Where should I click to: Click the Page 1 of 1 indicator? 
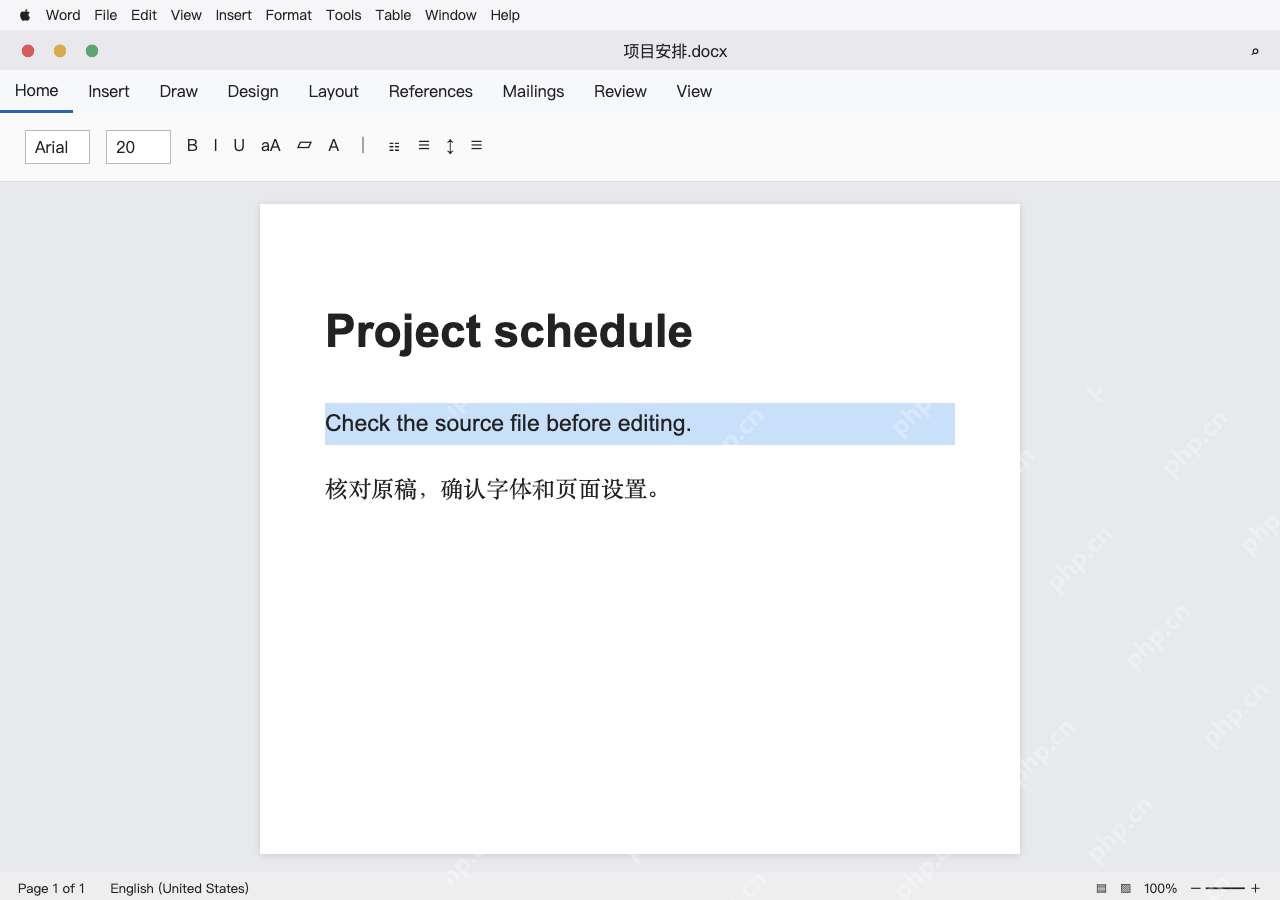tap(51, 888)
